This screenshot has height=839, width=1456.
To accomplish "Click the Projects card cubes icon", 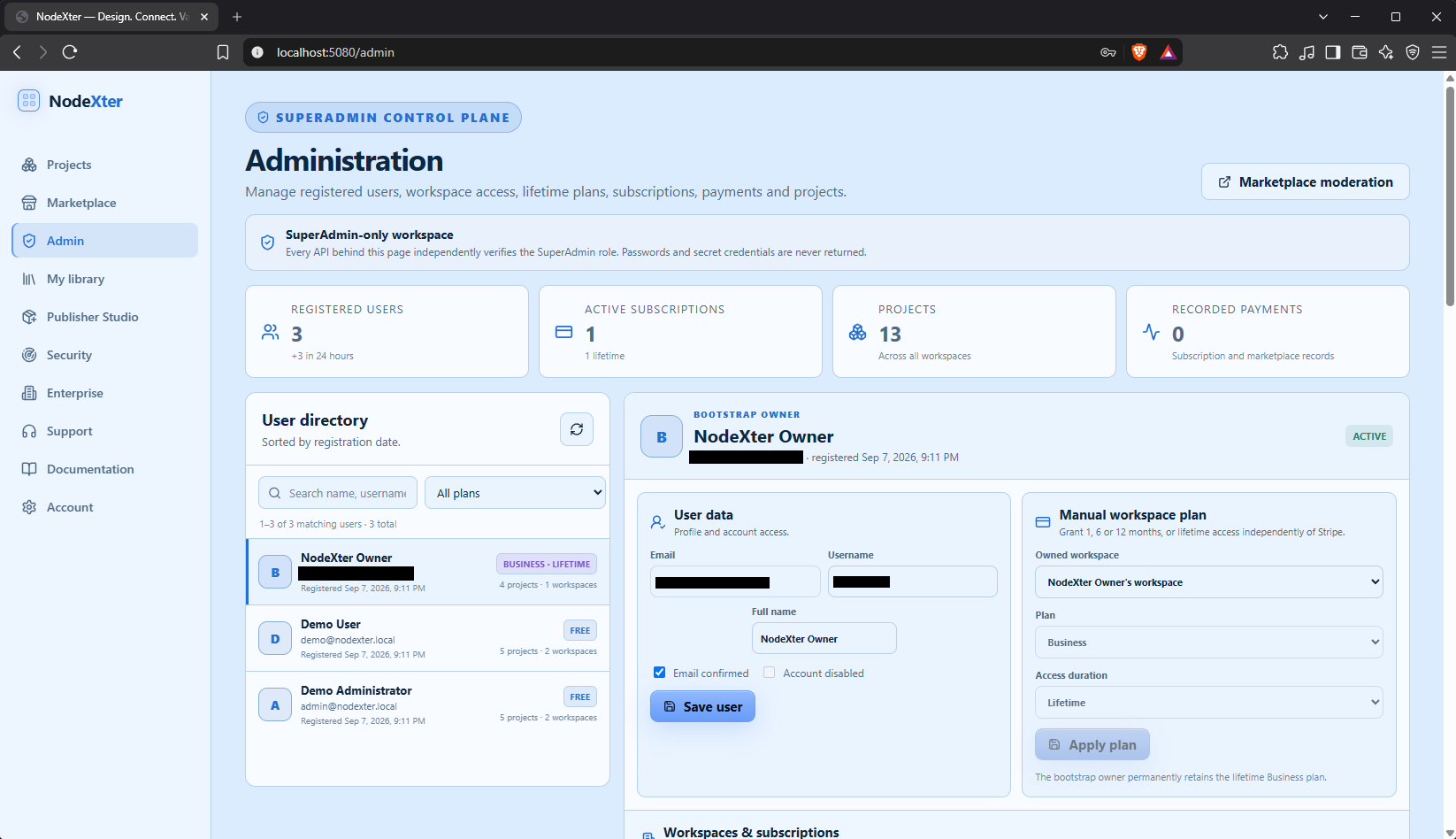I will 858,332.
